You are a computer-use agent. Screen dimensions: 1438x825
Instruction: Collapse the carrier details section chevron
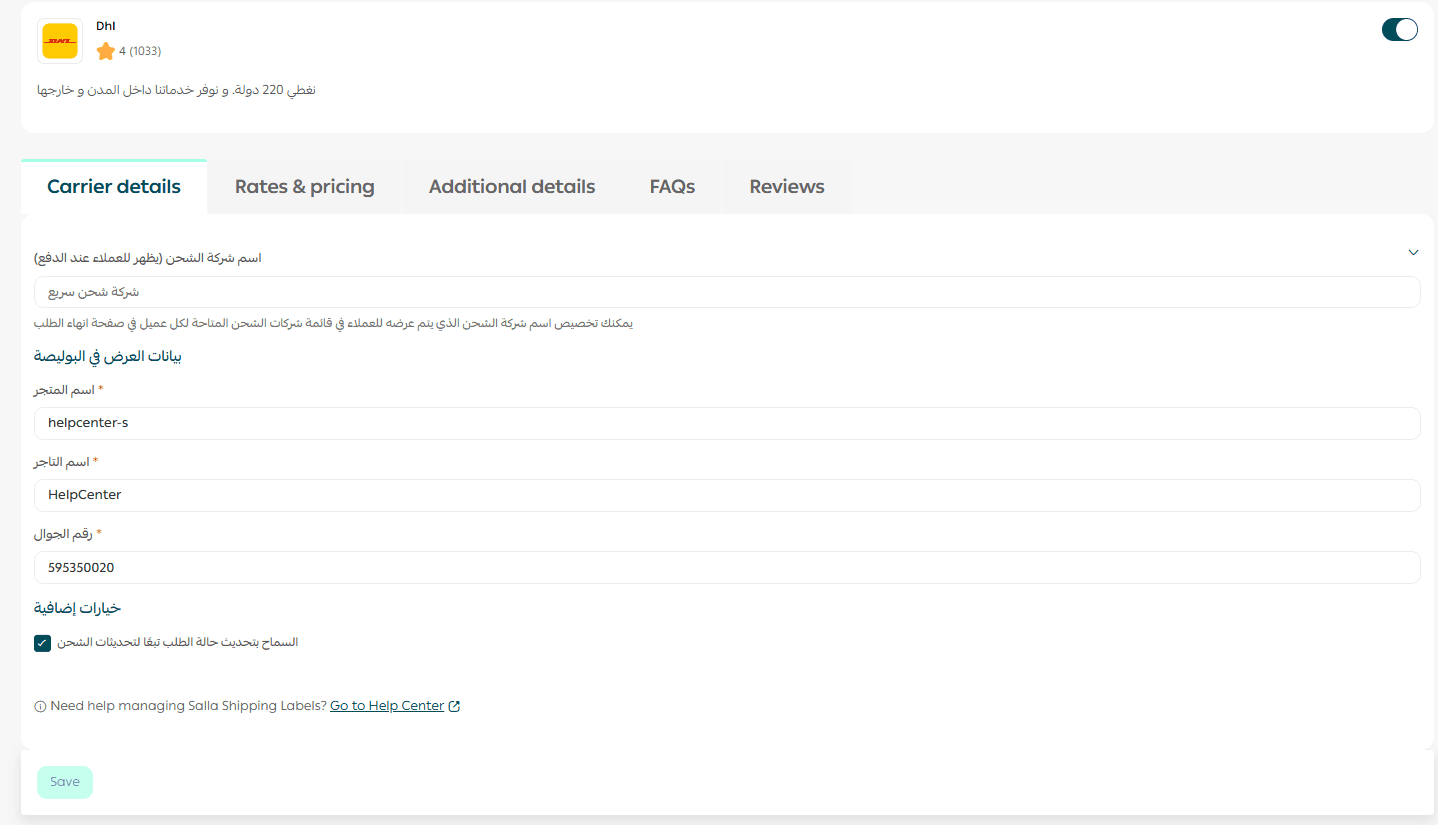pos(1413,252)
